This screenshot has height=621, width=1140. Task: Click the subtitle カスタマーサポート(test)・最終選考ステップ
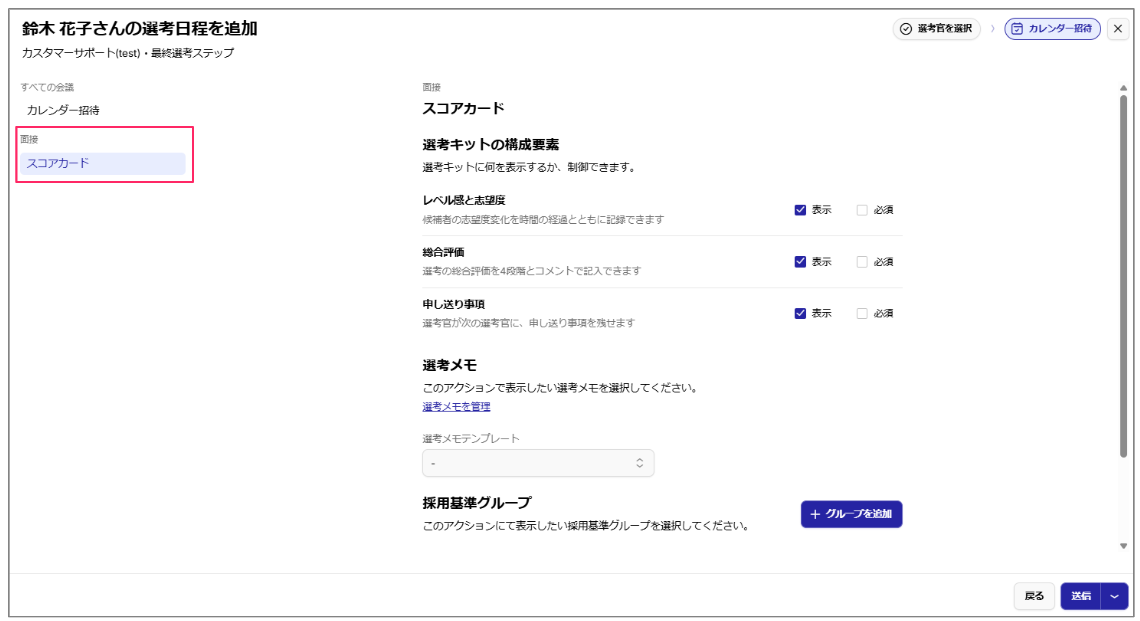click(128, 53)
